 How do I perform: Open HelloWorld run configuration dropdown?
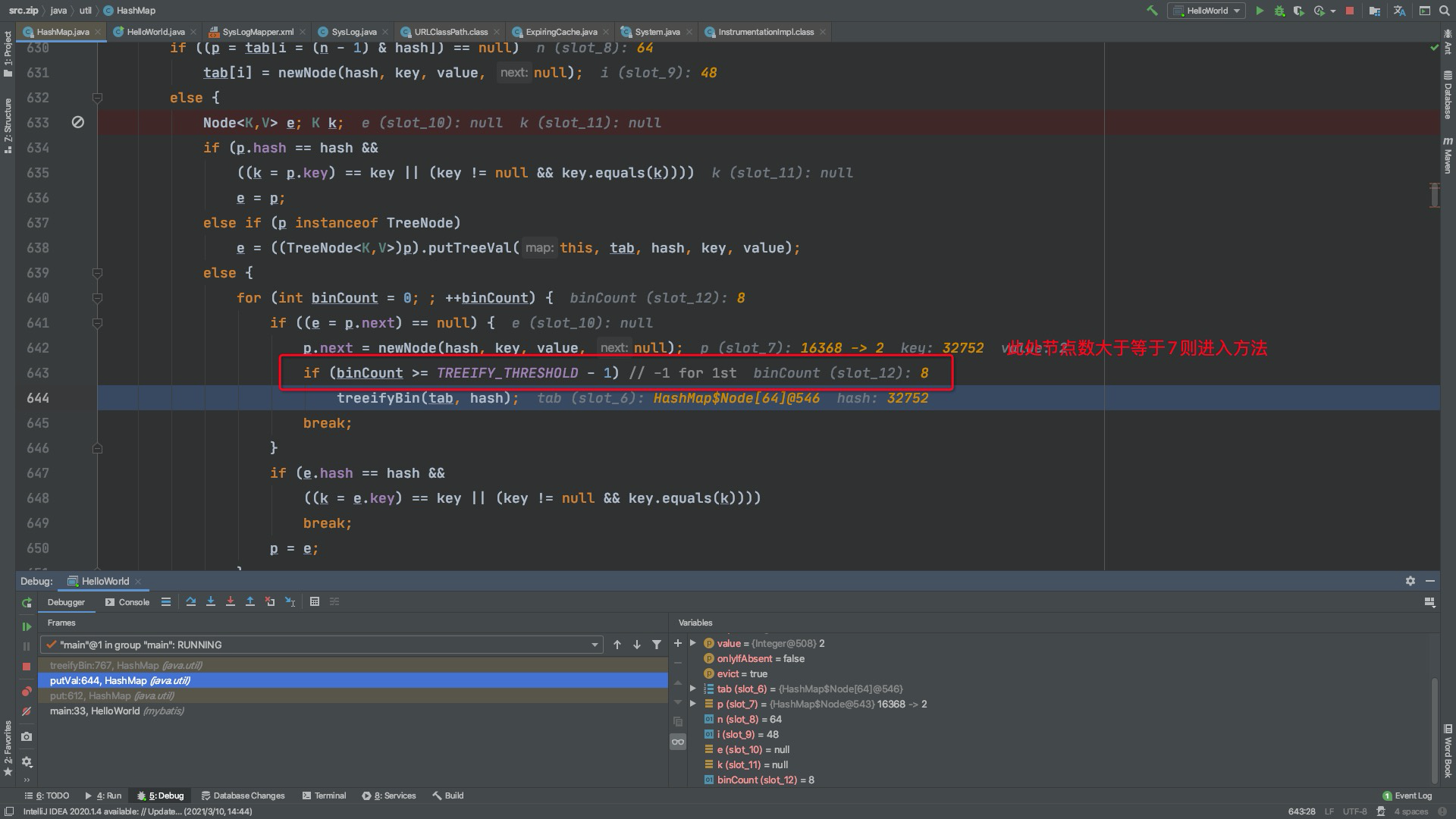(x=1207, y=11)
